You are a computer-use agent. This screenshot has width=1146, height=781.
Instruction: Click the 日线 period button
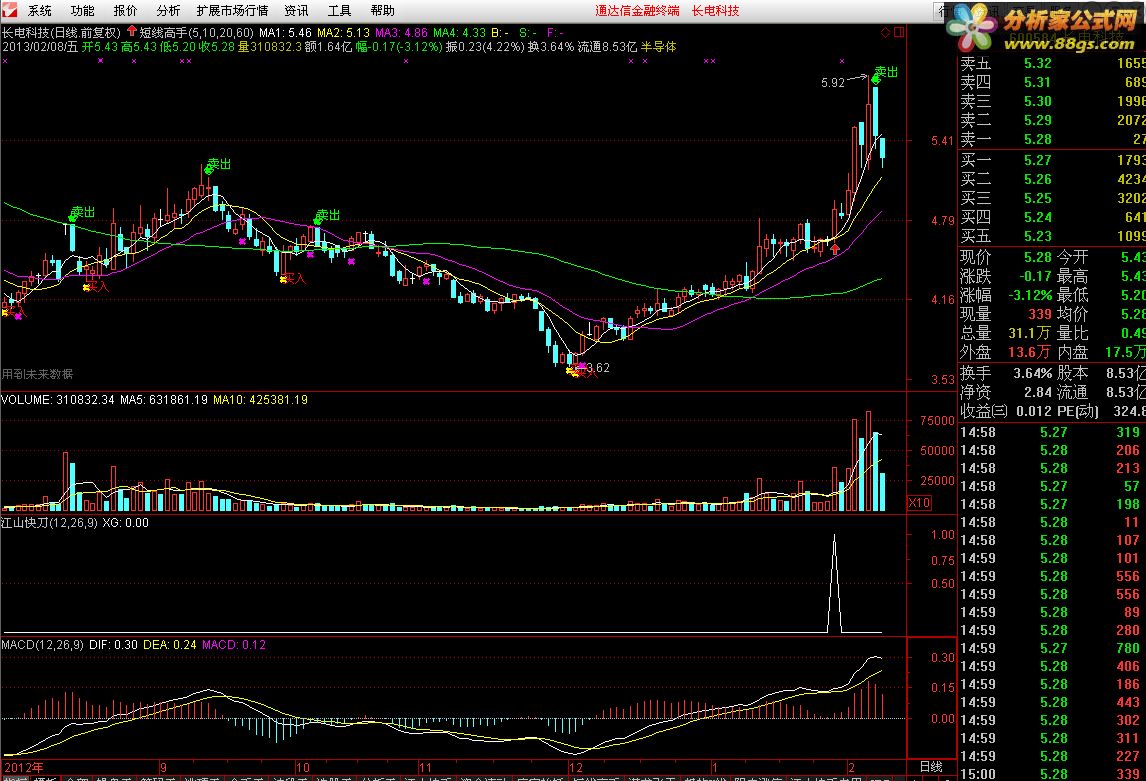930,766
